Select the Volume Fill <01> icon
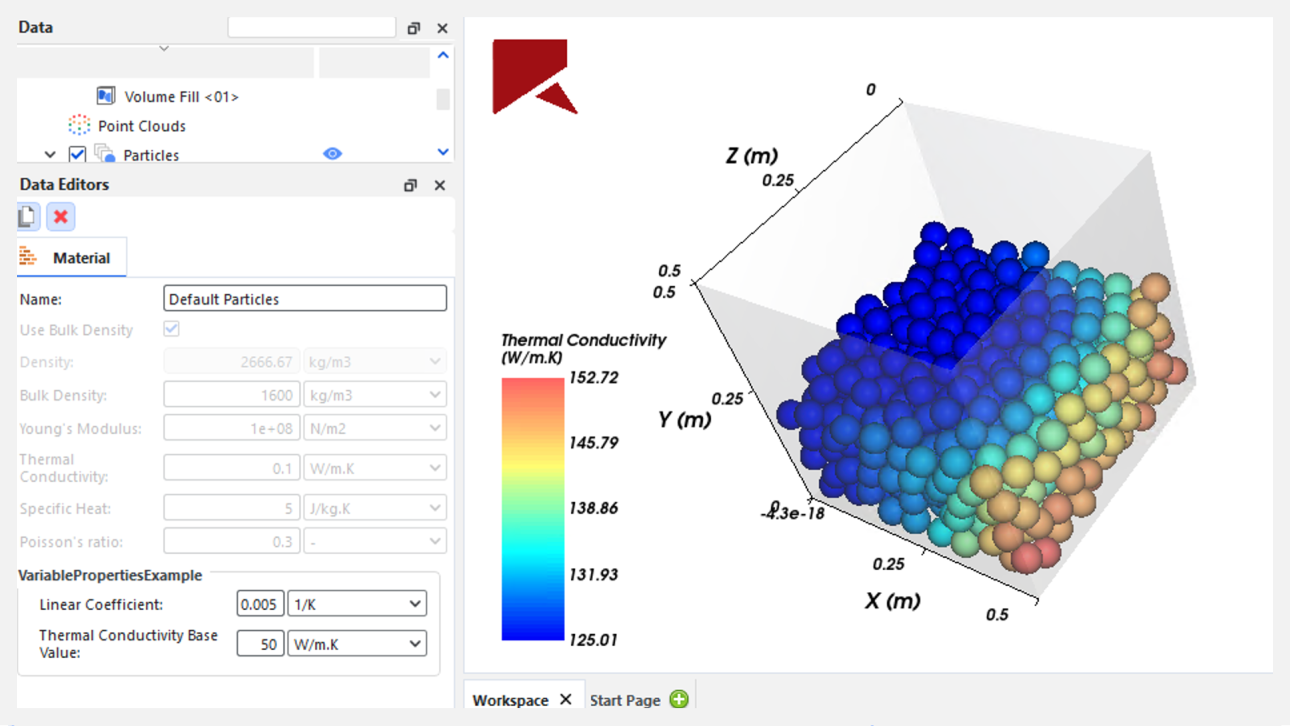The width and height of the screenshot is (1290, 726). pos(106,96)
